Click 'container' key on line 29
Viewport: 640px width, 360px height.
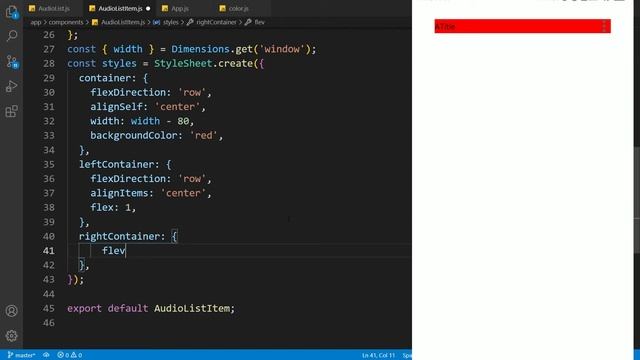pyautogui.click(x=104, y=78)
